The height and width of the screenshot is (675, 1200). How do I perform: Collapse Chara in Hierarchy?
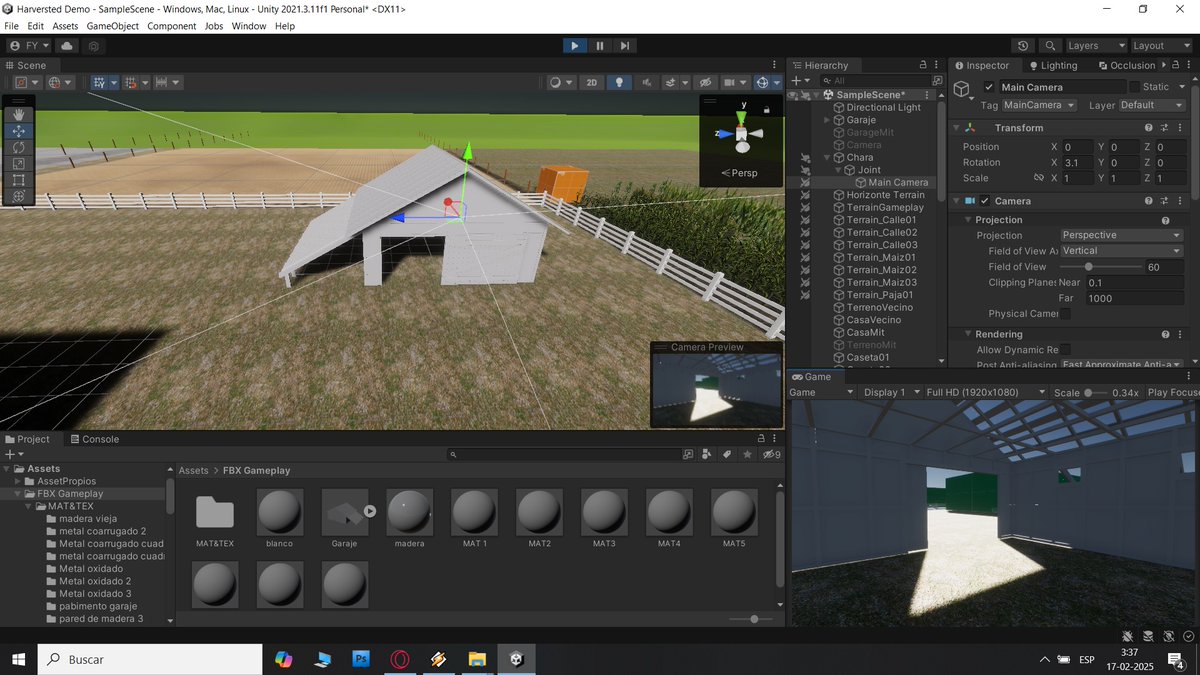point(826,157)
